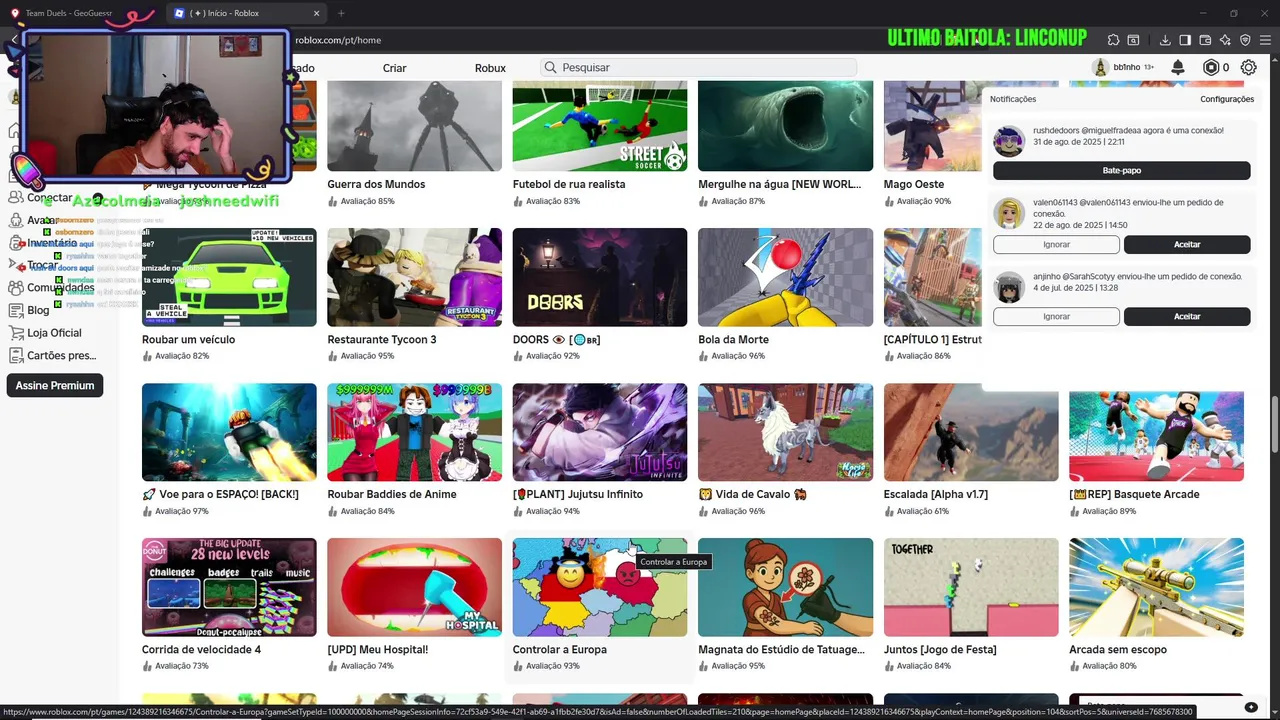The width and height of the screenshot is (1280, 720).
Task: Open the browser shield protection icon
Action: click(x=1245, y=40)
